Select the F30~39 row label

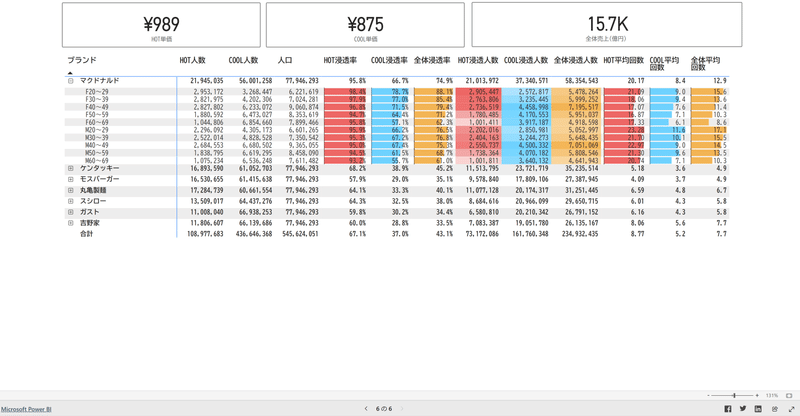coord(96,100)
